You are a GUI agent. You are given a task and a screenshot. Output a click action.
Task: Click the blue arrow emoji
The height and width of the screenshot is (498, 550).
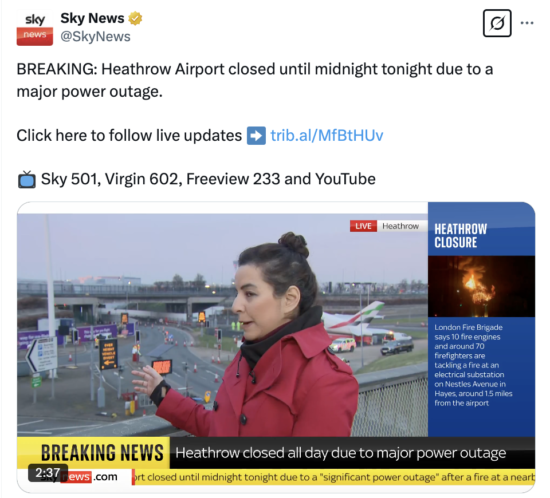click(x=256, y=135)
